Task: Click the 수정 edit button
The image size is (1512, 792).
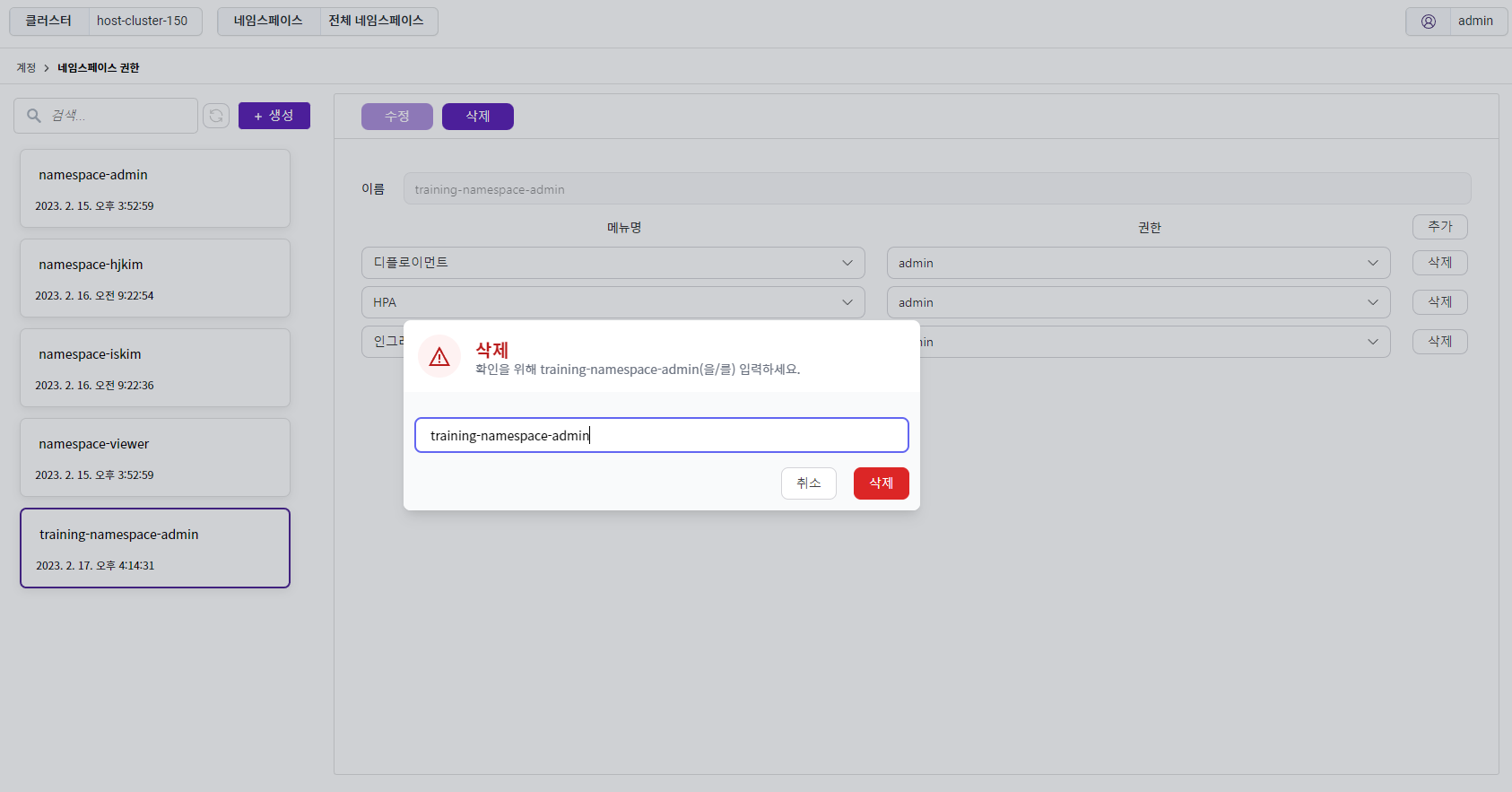Action: 397,117
